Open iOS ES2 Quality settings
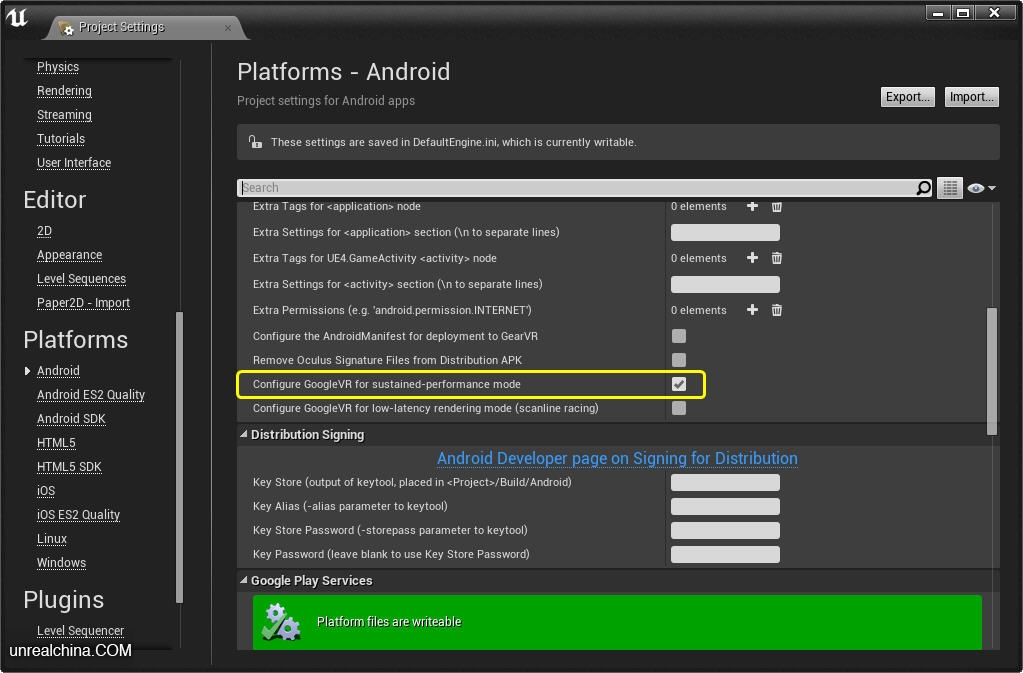 click(x=78, y=515)
